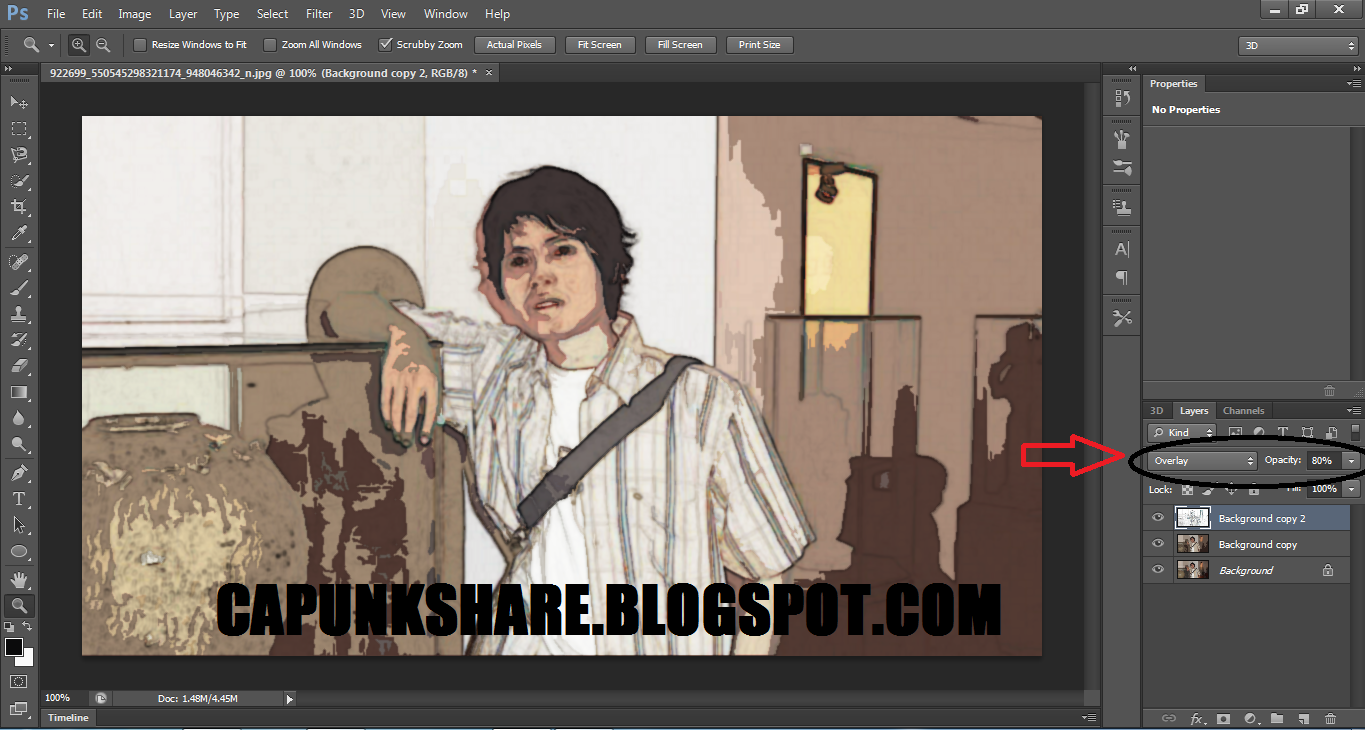Click the Zoom Out icon in options bar
This screenshot has width=1365, height=730.
tap(102, 45)
